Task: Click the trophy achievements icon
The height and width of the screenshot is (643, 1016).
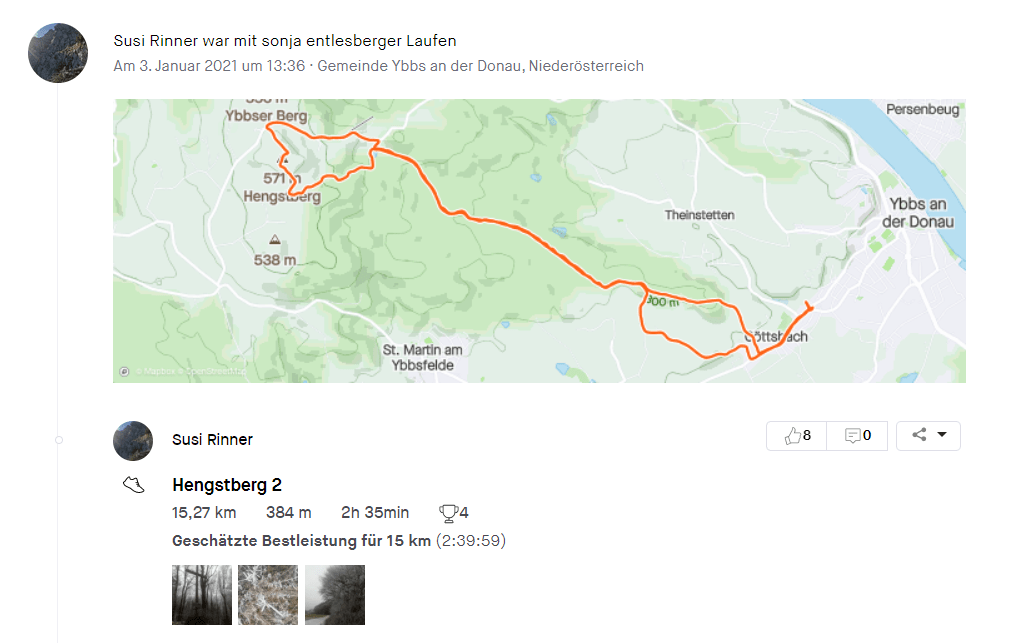Action: pyautogui.click(x=448, y=513)
